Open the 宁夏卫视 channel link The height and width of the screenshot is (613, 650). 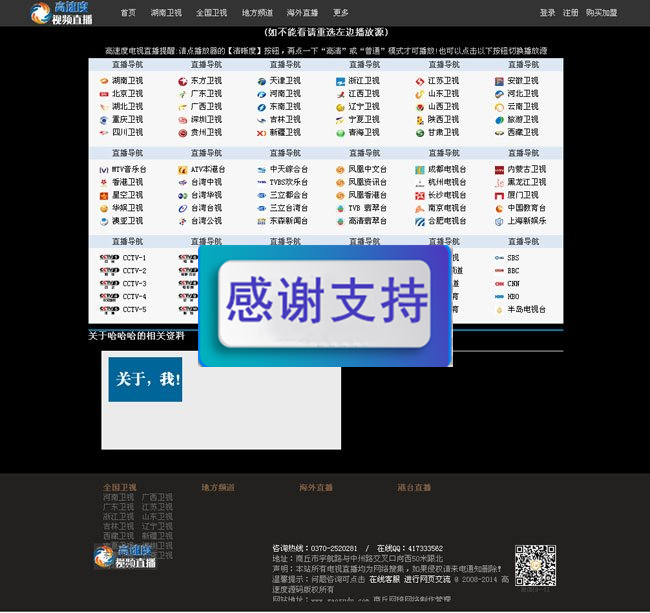pyautogui.click(x=364, y=120)
